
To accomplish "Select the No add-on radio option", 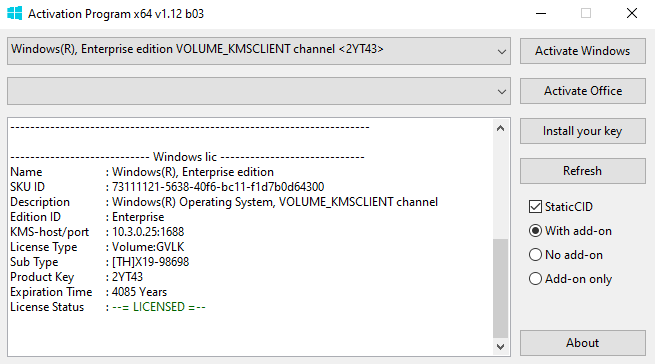I will coord(535,255).
